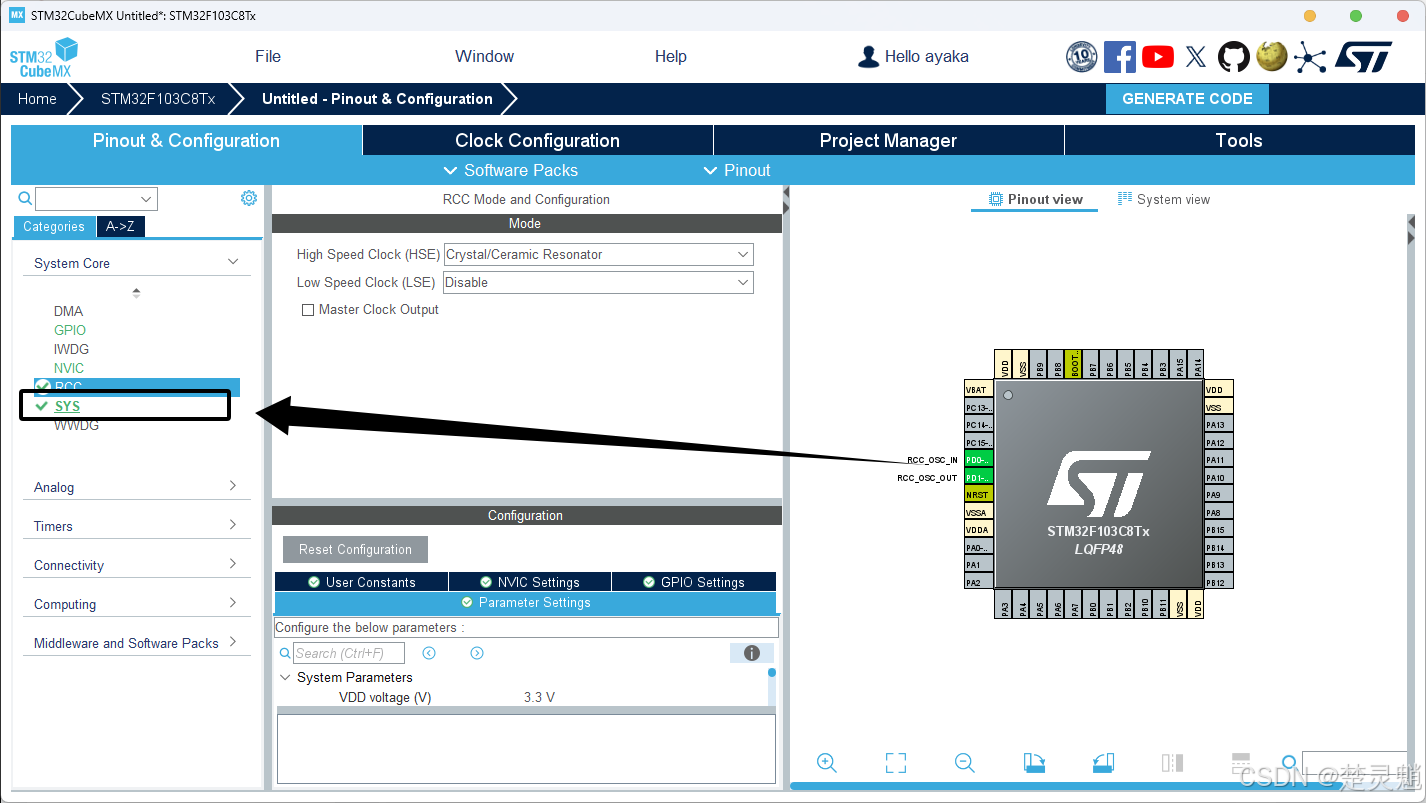Click the STM32F103C8Tx breadcrumb
This screenshot has height=803, width=1426.
(x=158, y=99)
